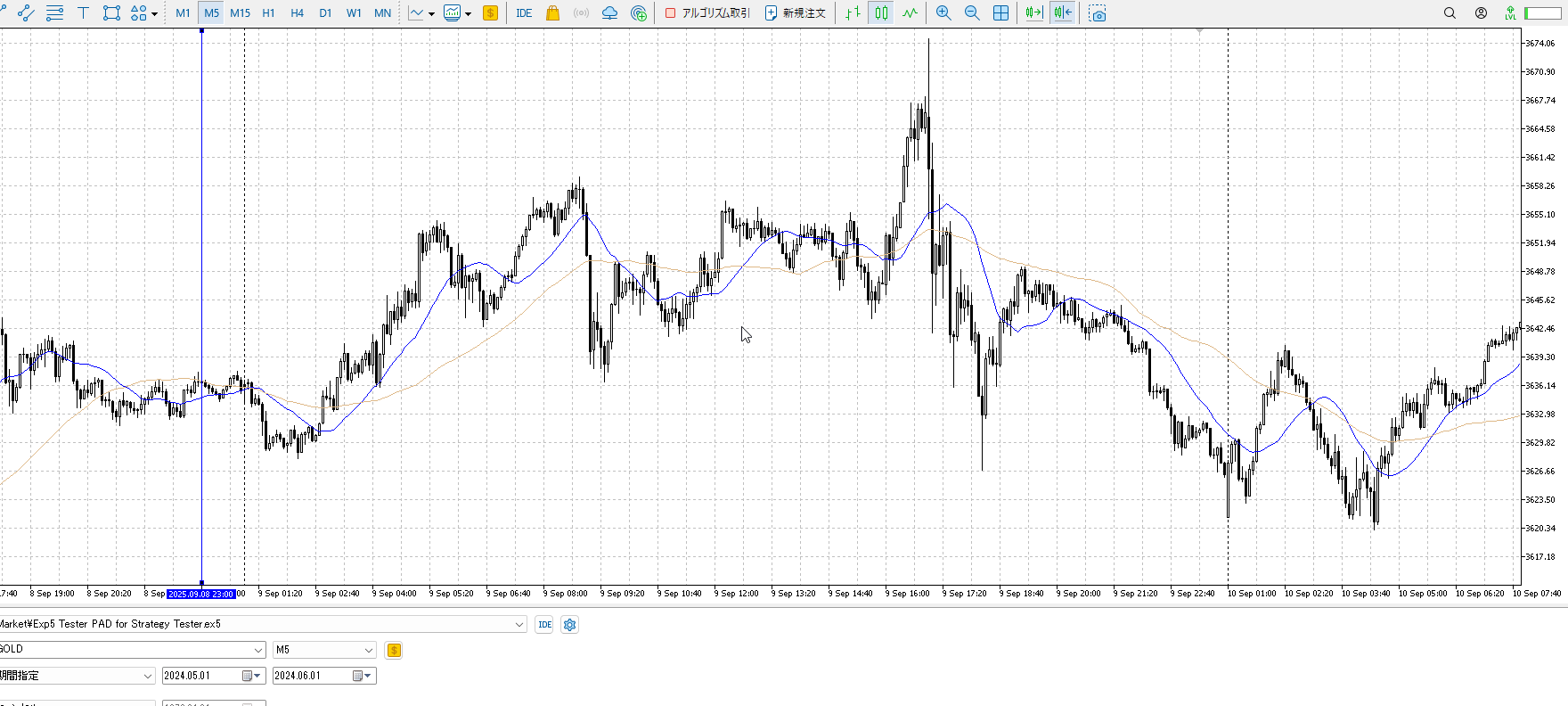Open calendar for start date 2024.05.01

248,677
